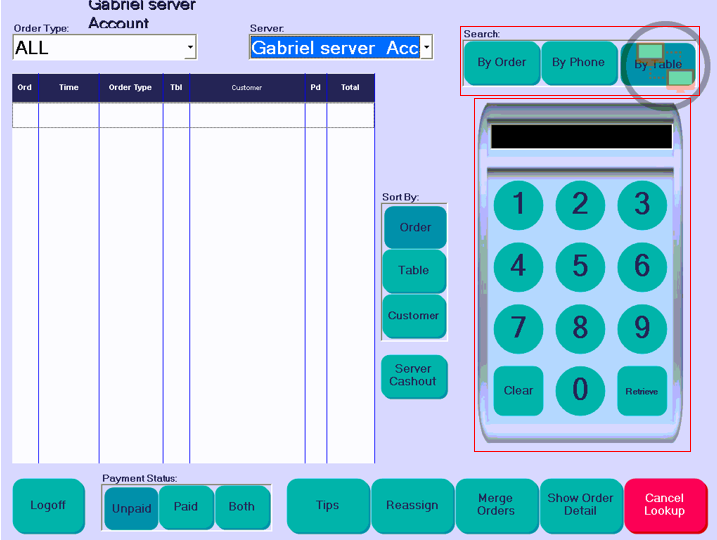The image size is (717, 540).
Task: Open the Order Type dropdown
Action: [x=190, y=47]
